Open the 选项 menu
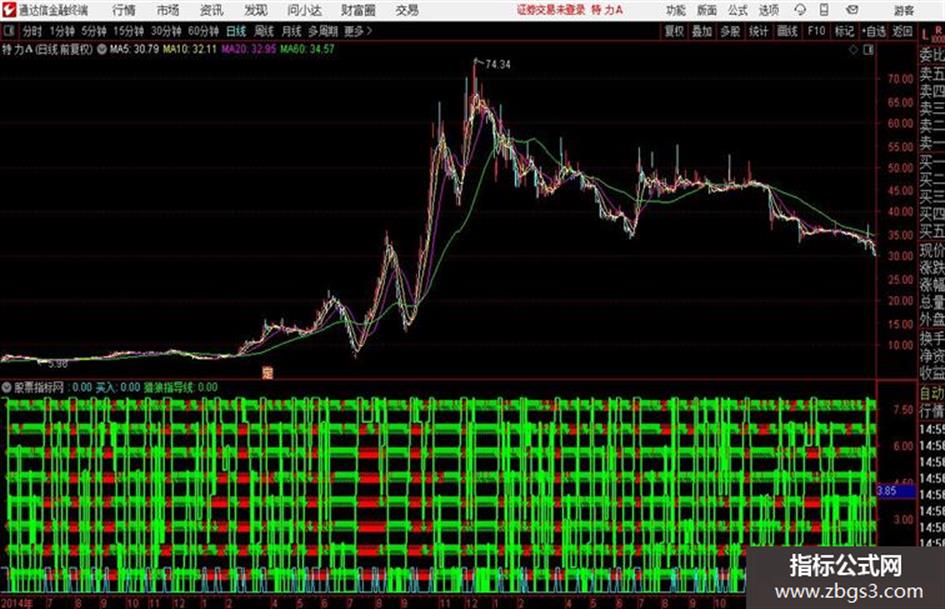This screenshot has height=609, width=945. (x=768, y=10)
